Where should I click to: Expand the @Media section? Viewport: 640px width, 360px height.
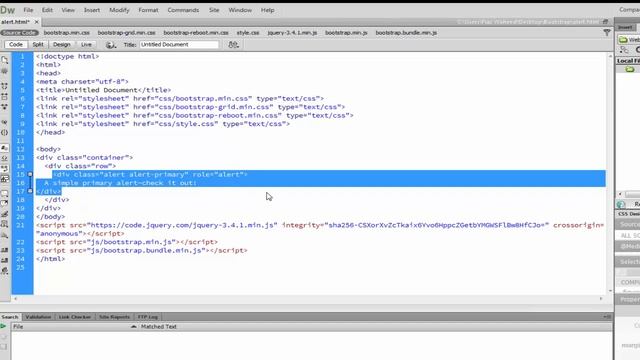(628, 246)
